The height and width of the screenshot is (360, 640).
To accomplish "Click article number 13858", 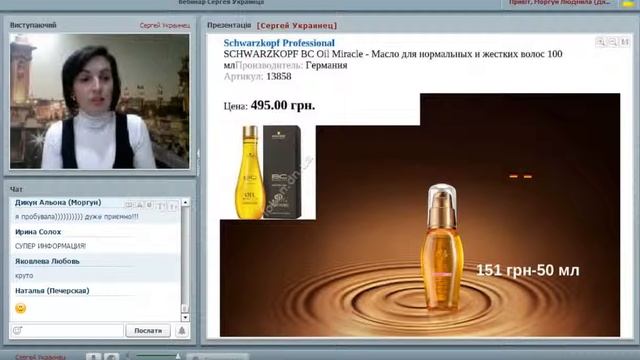I will click(x=279, y=76).
